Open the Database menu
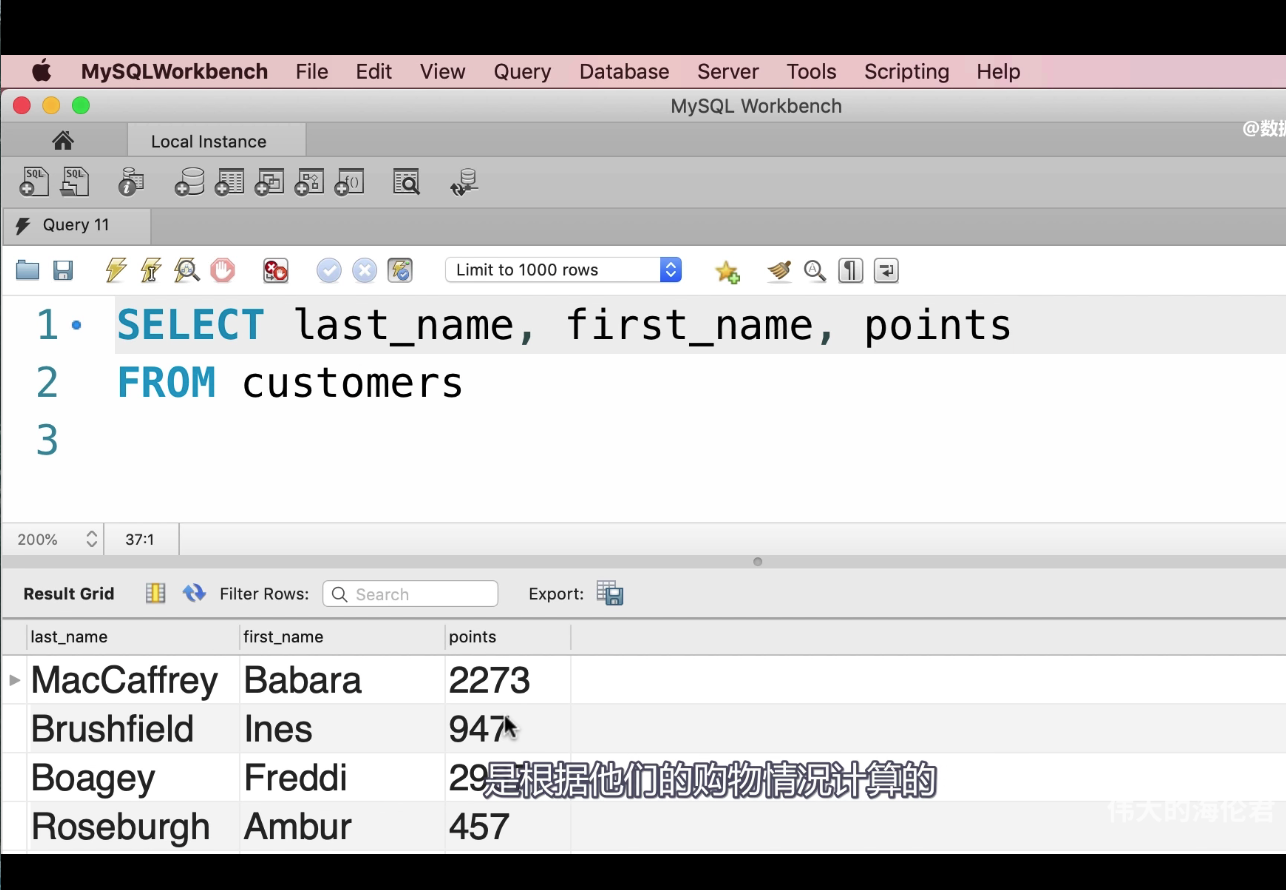The height and width of the screenshot is (890, 1286). [624, 72]
